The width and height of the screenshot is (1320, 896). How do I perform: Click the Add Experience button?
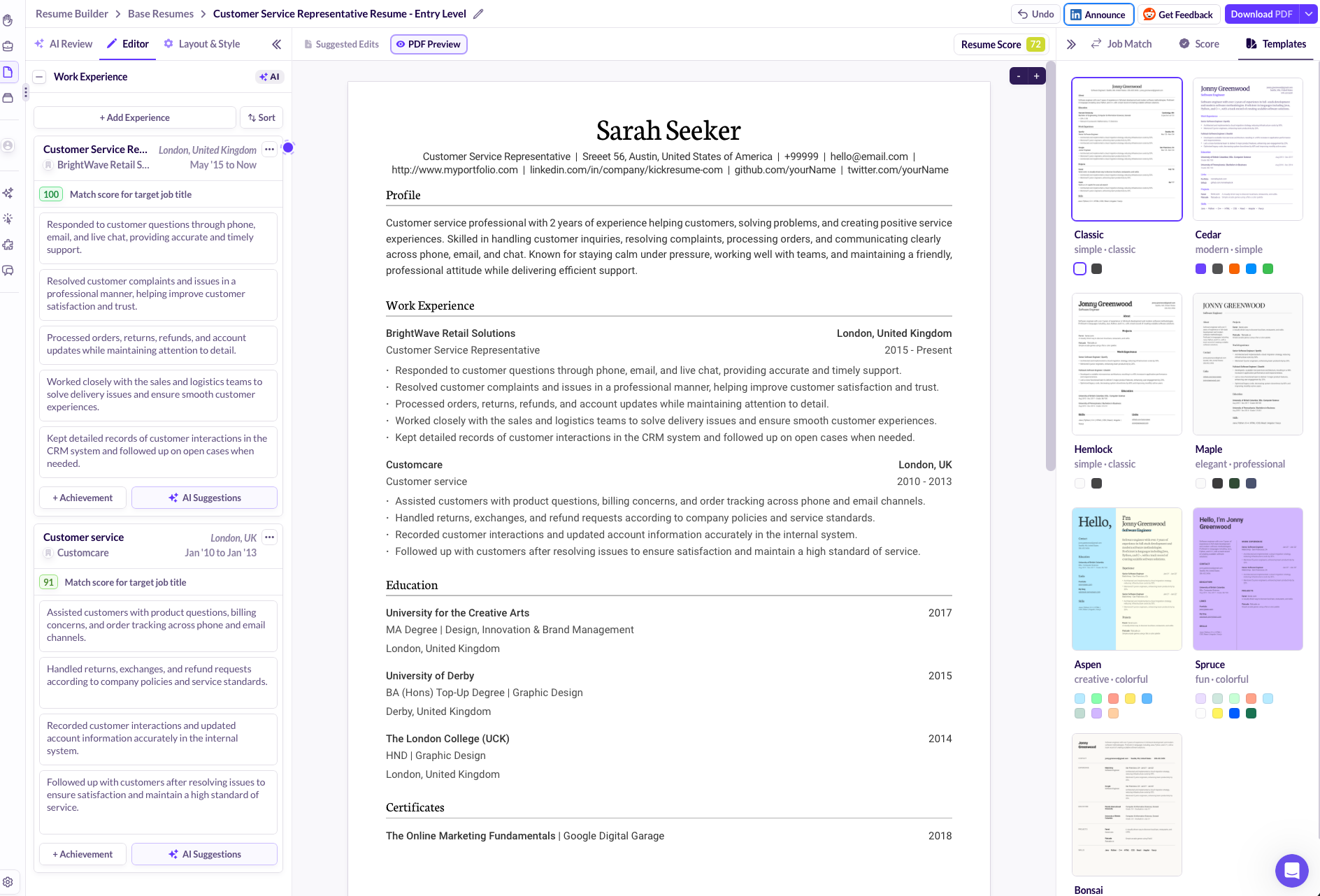134,117
